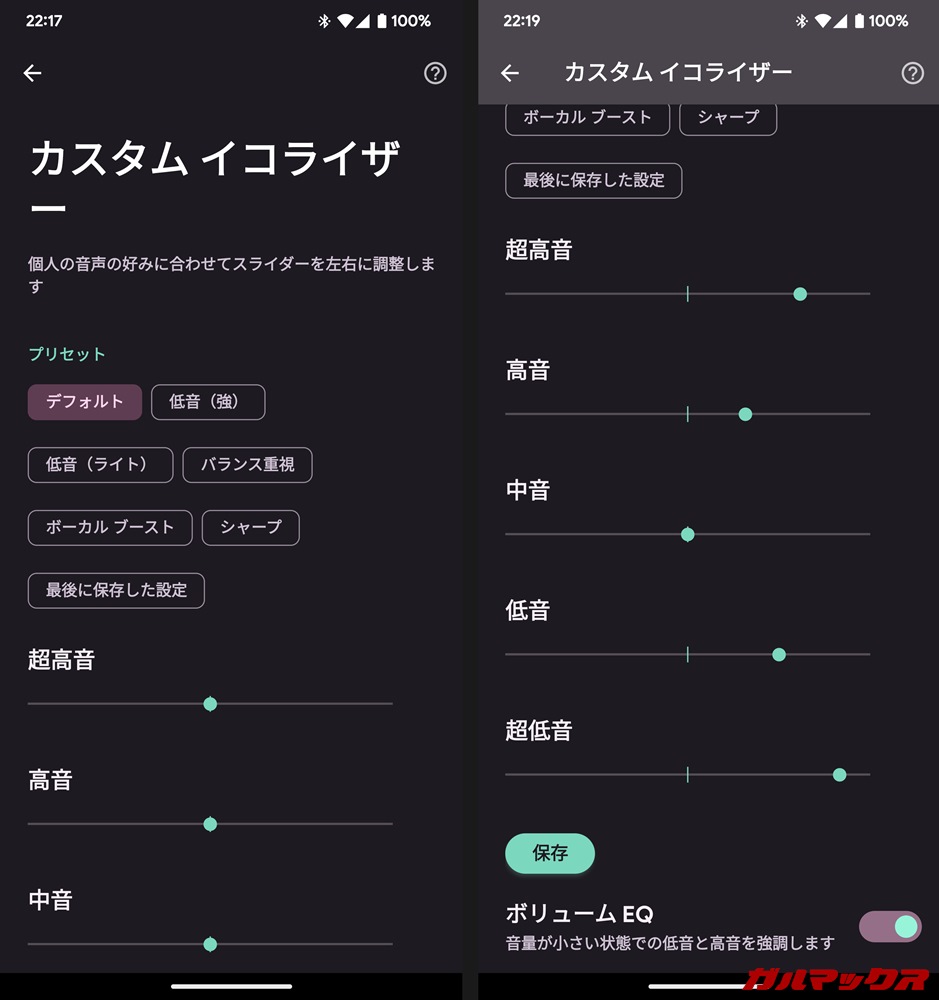Choose the 低音（強） preset
939x1000 pixels.
pyautogui.click(x=208, y=402)
